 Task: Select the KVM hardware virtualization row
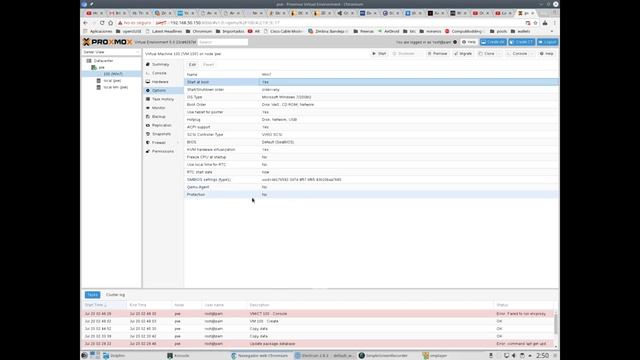pos(371,149)
